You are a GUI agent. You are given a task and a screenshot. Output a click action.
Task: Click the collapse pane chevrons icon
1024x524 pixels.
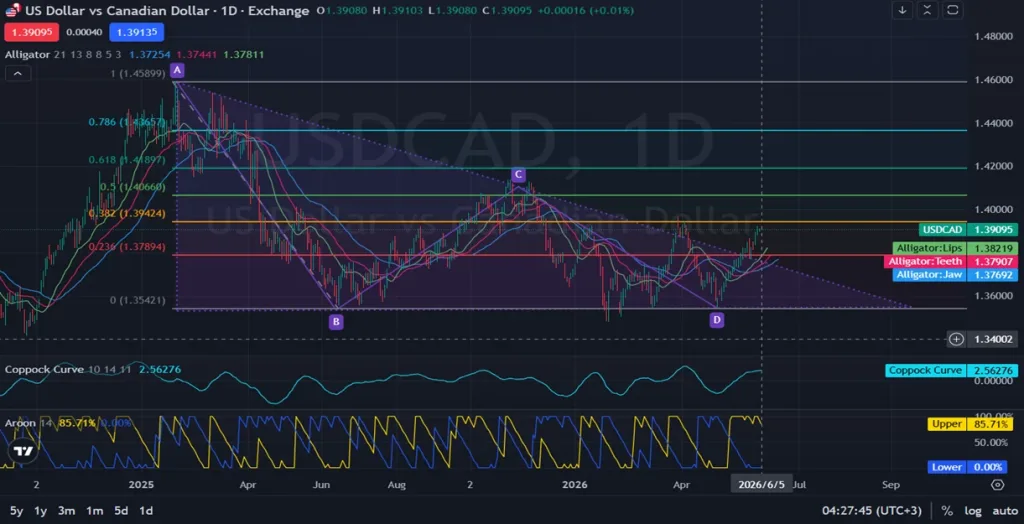pos(927,10)
